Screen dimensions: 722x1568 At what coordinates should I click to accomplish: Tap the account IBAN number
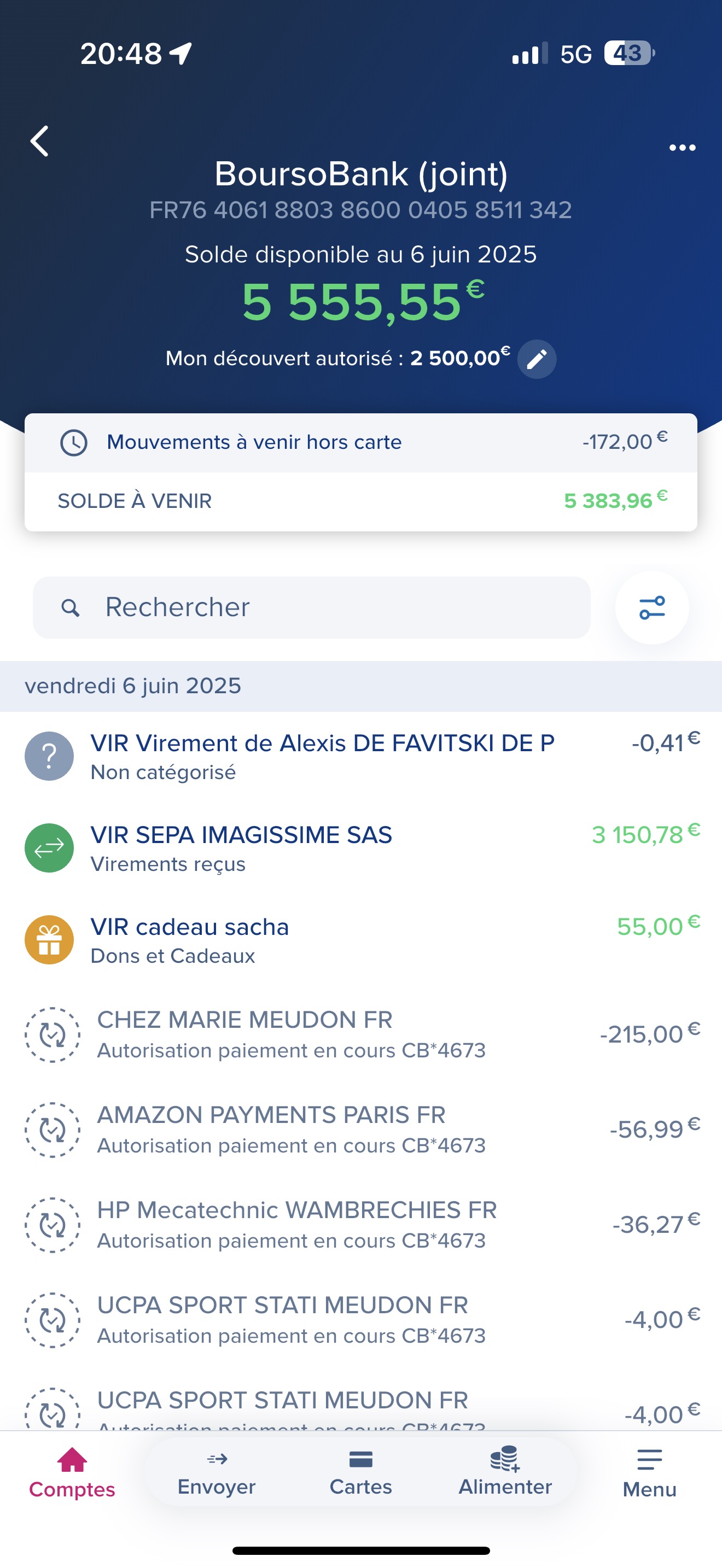click(x=361, y=210)
